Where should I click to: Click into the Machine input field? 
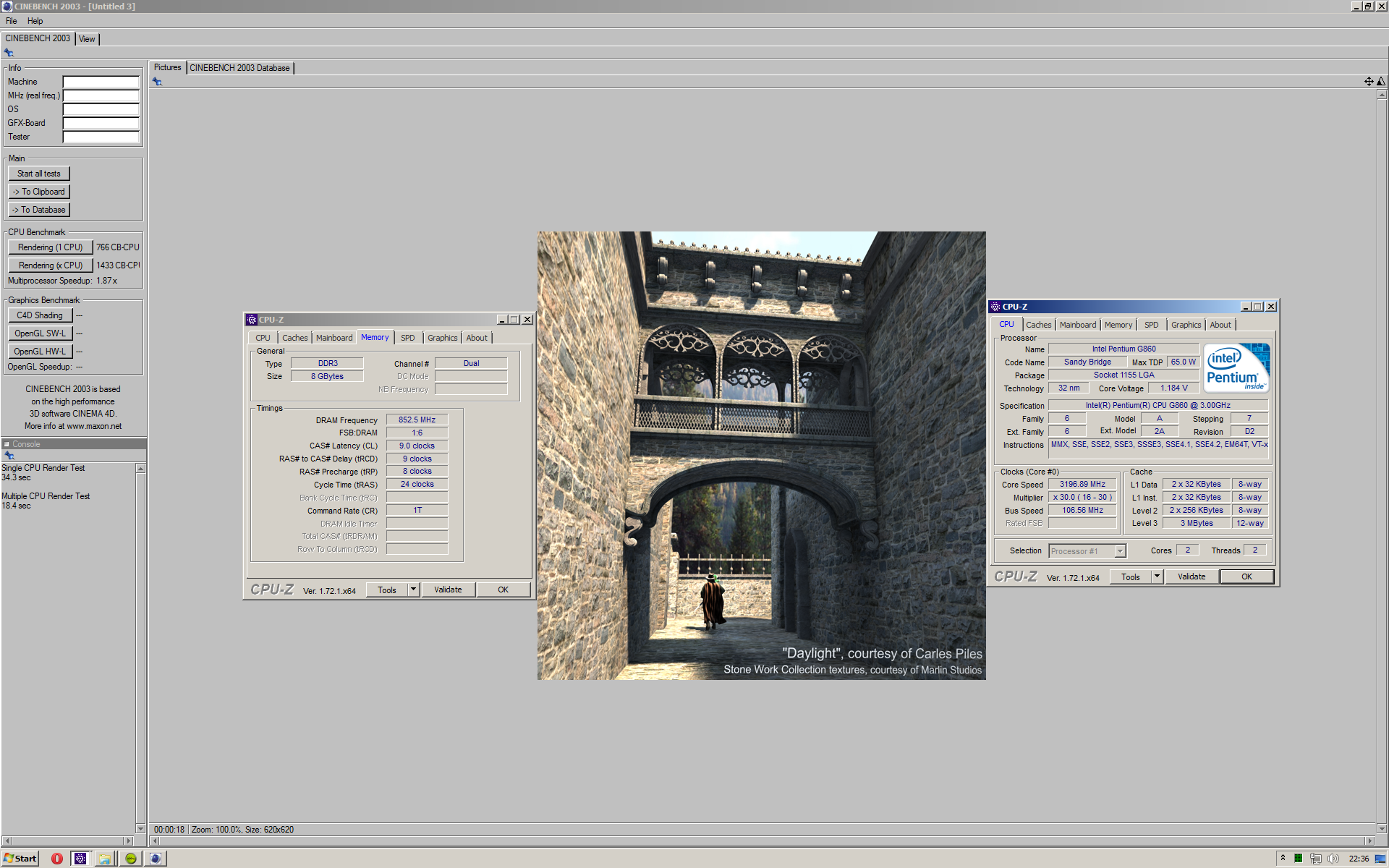pyautogui.click(x=101, y=82)
